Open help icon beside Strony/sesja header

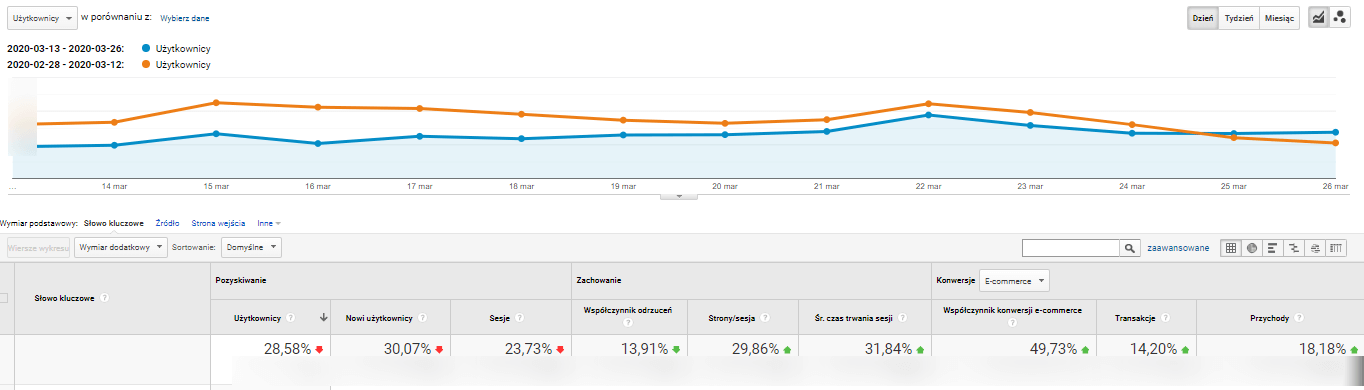[764, 317]
